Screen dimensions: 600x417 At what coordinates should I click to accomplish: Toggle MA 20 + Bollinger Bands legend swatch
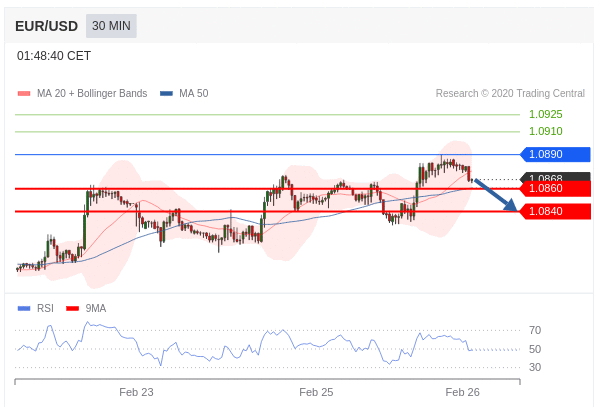24,93
